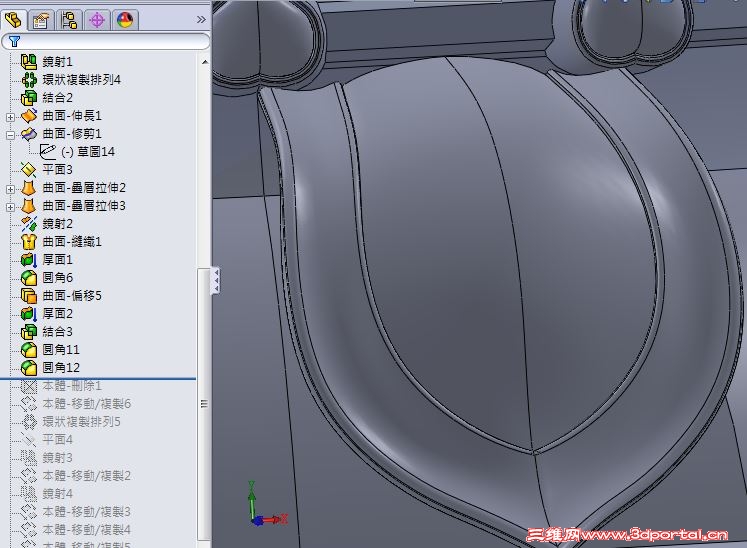This screenshot has width=747, height=548.
Task: Select the suppressed 環狀複製排列5 icon
Action: (29, 422)
